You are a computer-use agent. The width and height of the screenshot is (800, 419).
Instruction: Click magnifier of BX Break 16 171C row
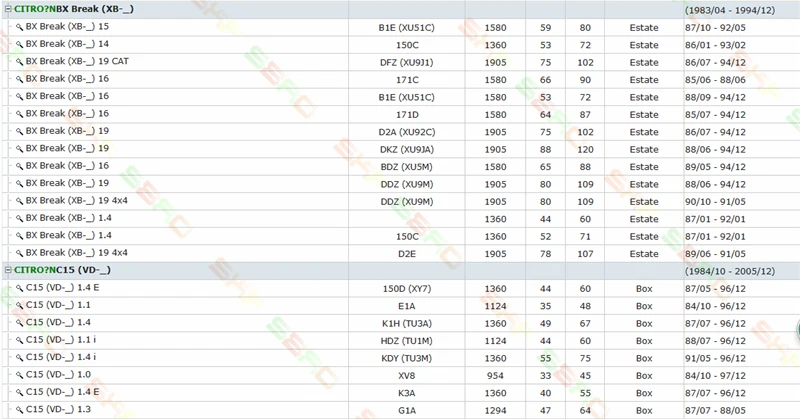pyautogui.click(x=19, y=79)
